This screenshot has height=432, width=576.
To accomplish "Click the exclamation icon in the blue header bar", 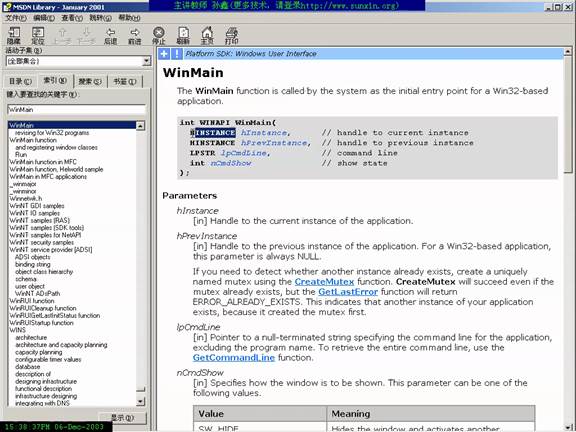I will (x=177, y=54).
